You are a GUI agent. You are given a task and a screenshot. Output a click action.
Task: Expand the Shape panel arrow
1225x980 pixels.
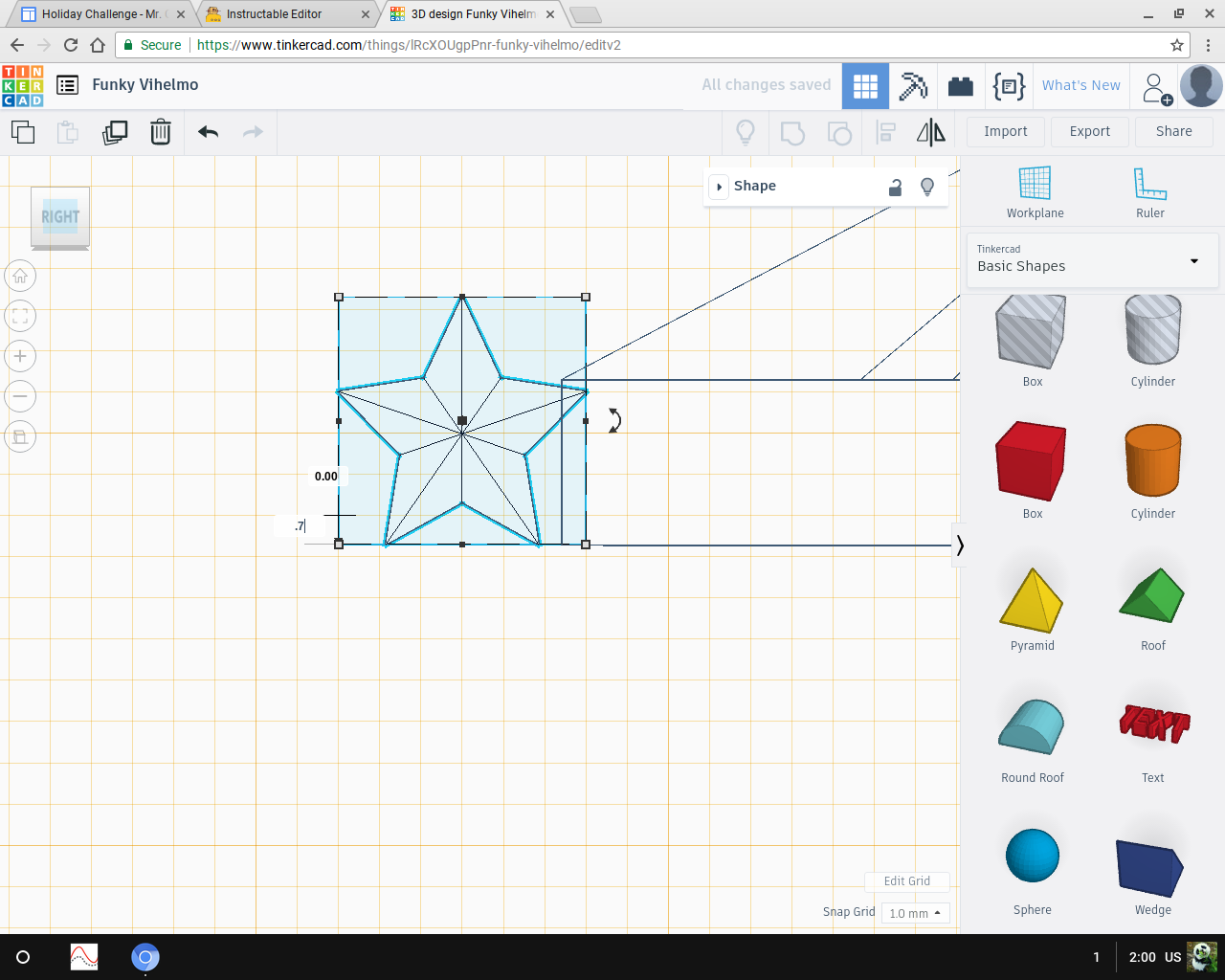click(x=719, y=187)
